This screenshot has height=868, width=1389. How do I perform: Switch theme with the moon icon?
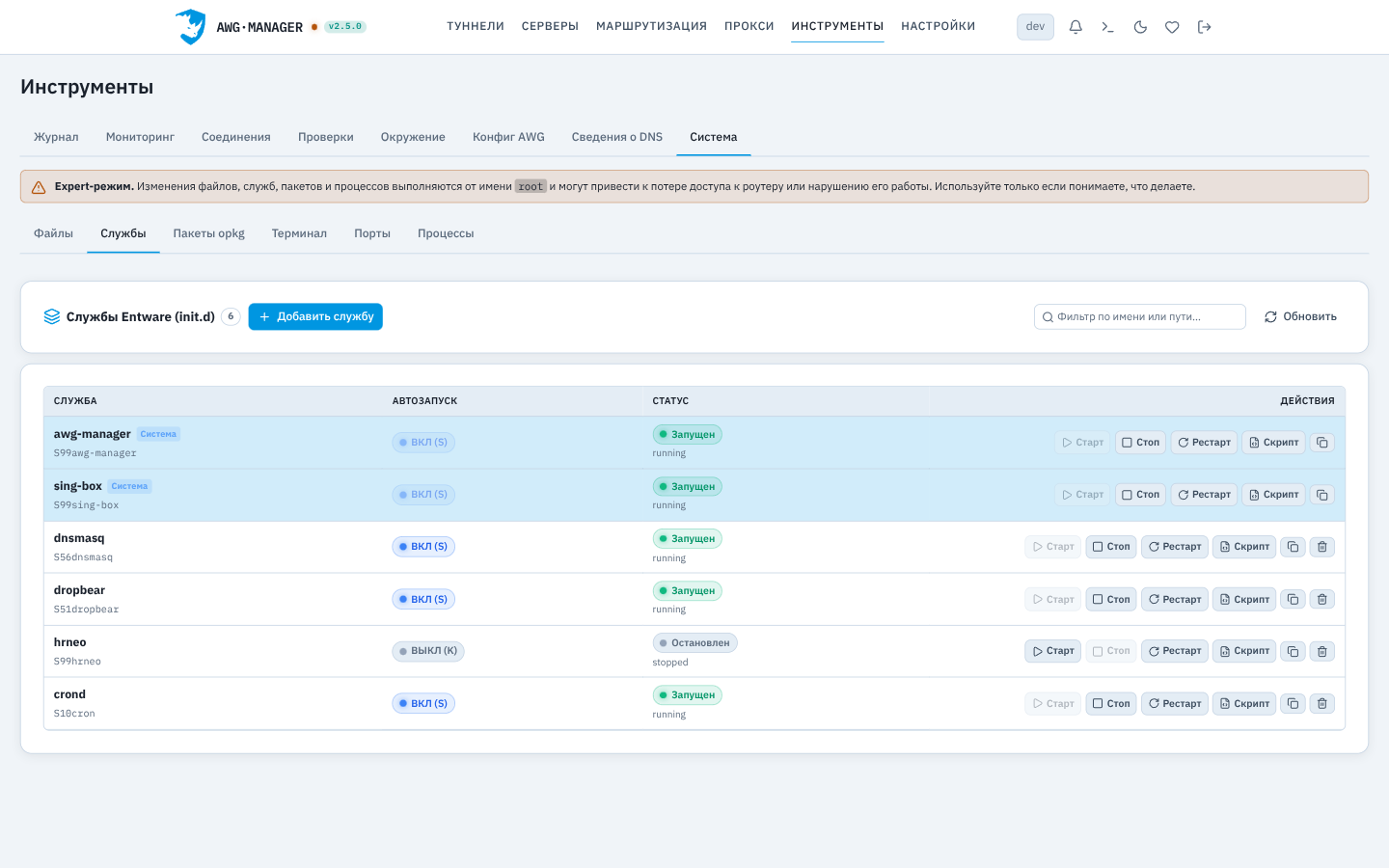pos(1140,27)
